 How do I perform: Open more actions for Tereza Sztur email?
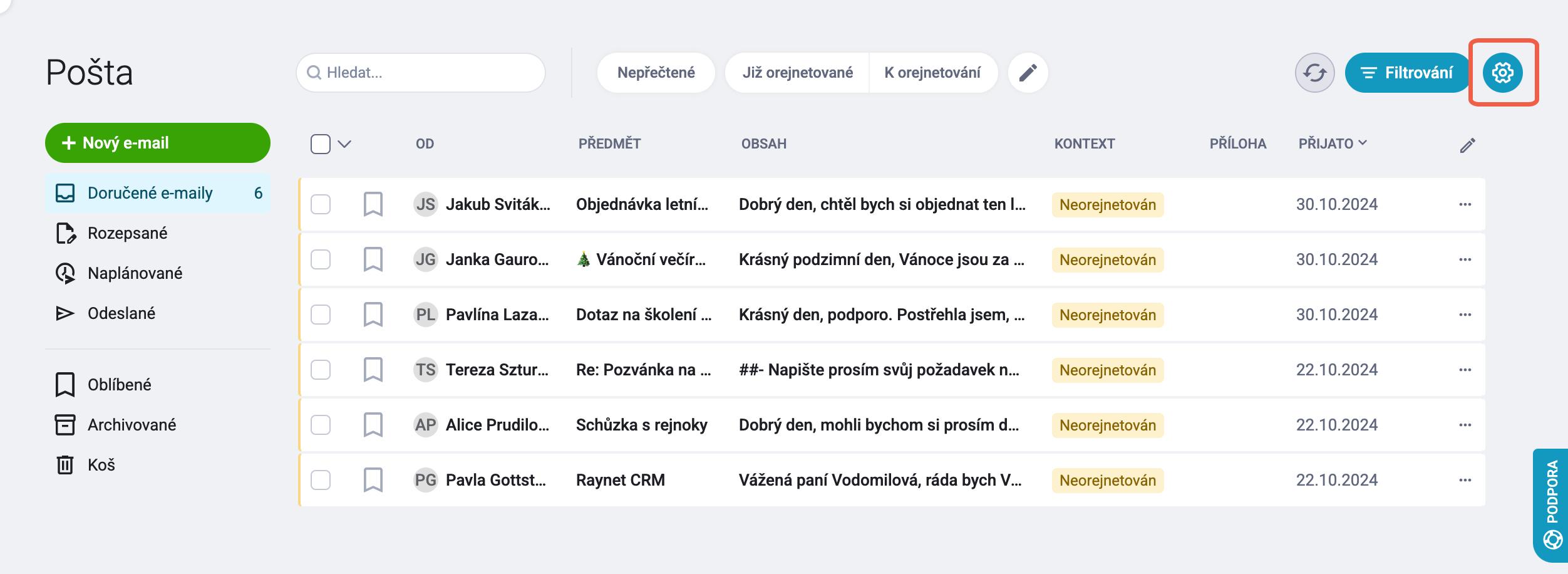tap(1465, 370)
